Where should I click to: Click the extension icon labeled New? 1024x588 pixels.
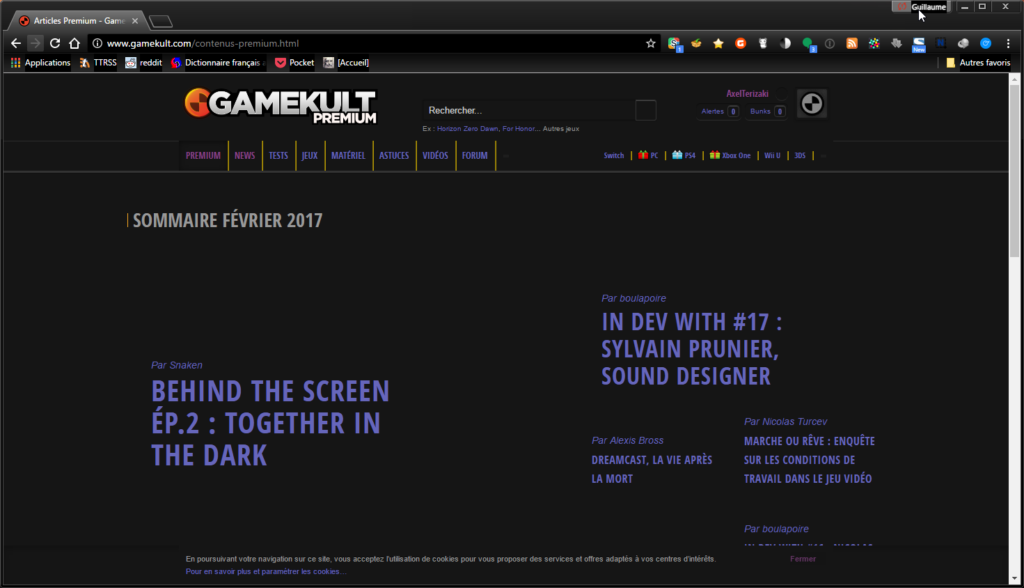919,44
